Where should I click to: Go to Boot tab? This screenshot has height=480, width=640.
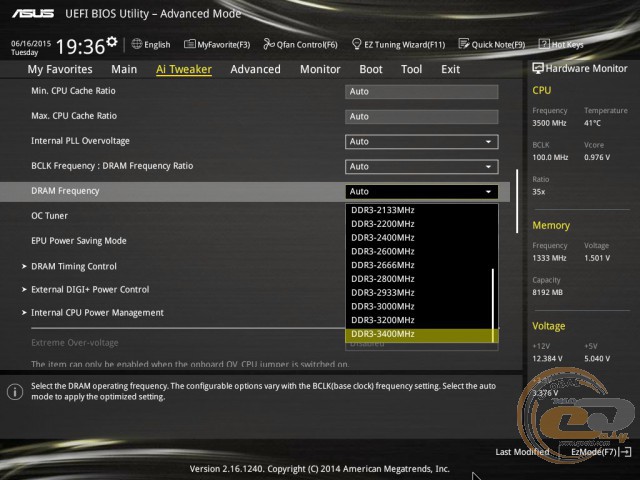(371, 69)
